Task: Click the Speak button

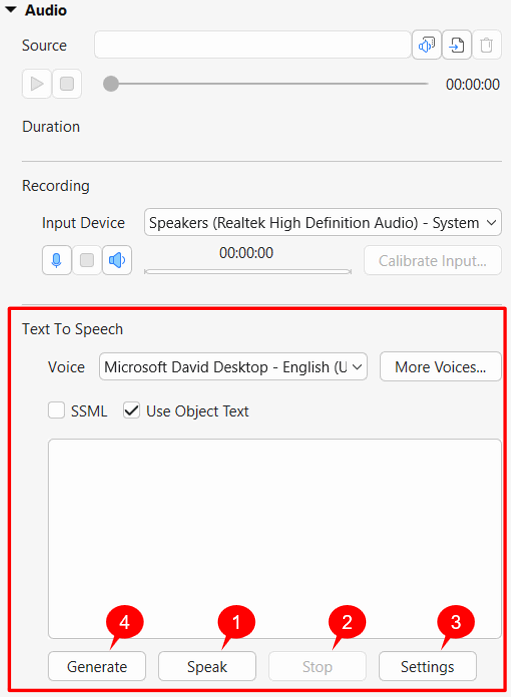Action: pyautogui.click(x=207, y=666)
